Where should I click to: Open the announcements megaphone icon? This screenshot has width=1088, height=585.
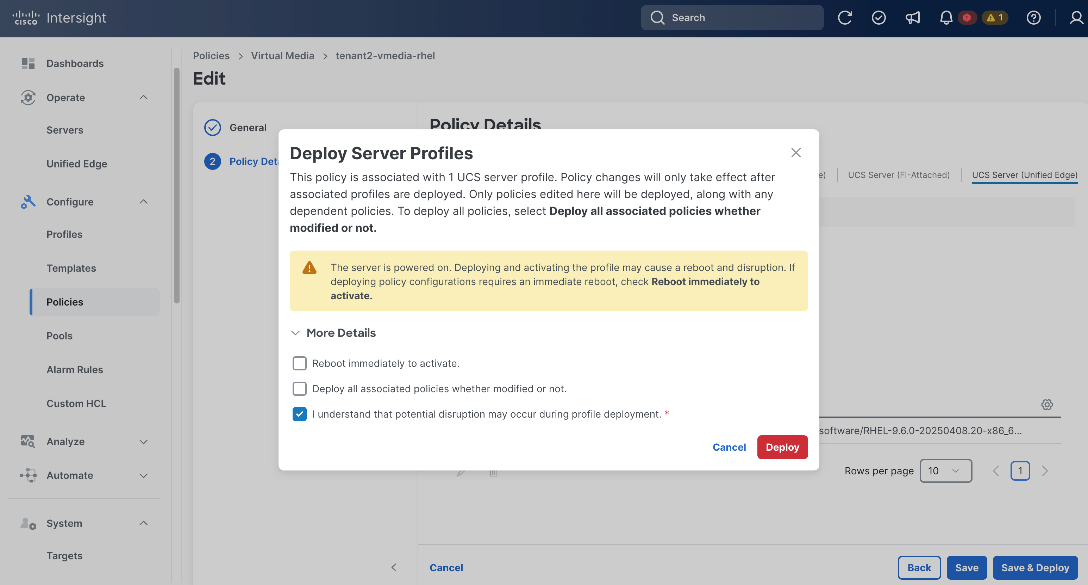(x=912, y=18)
